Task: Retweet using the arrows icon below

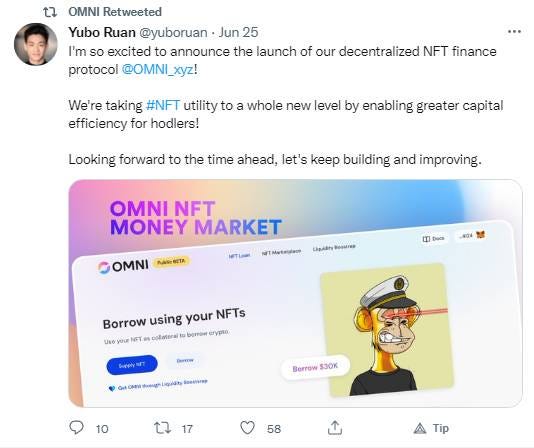Action: coord(162,428)
